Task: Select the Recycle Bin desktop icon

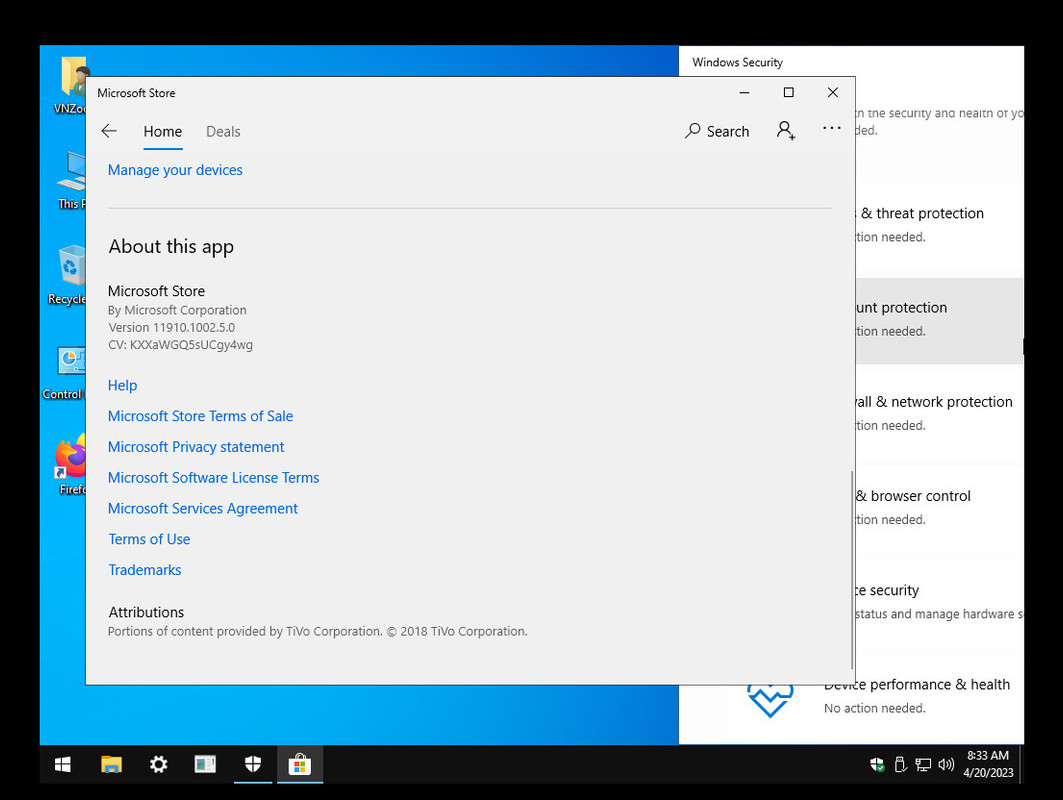Action: pyautogui.click(x=68, y=275)
